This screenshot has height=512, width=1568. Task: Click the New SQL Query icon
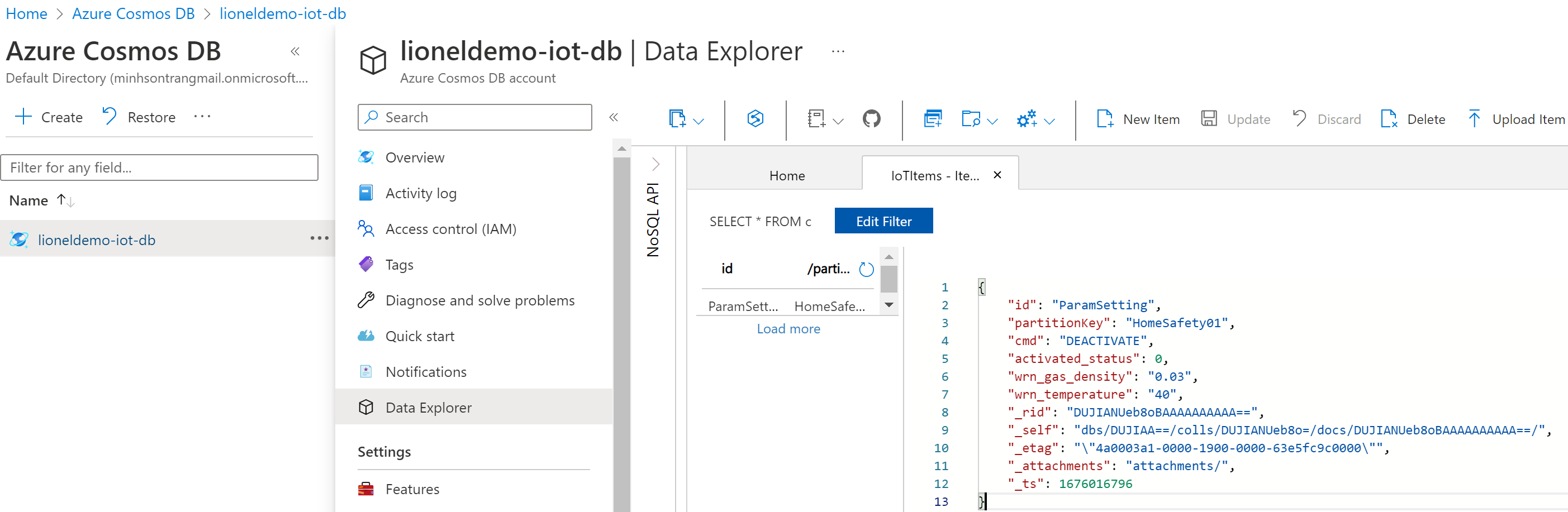click(x=933, y=118)
